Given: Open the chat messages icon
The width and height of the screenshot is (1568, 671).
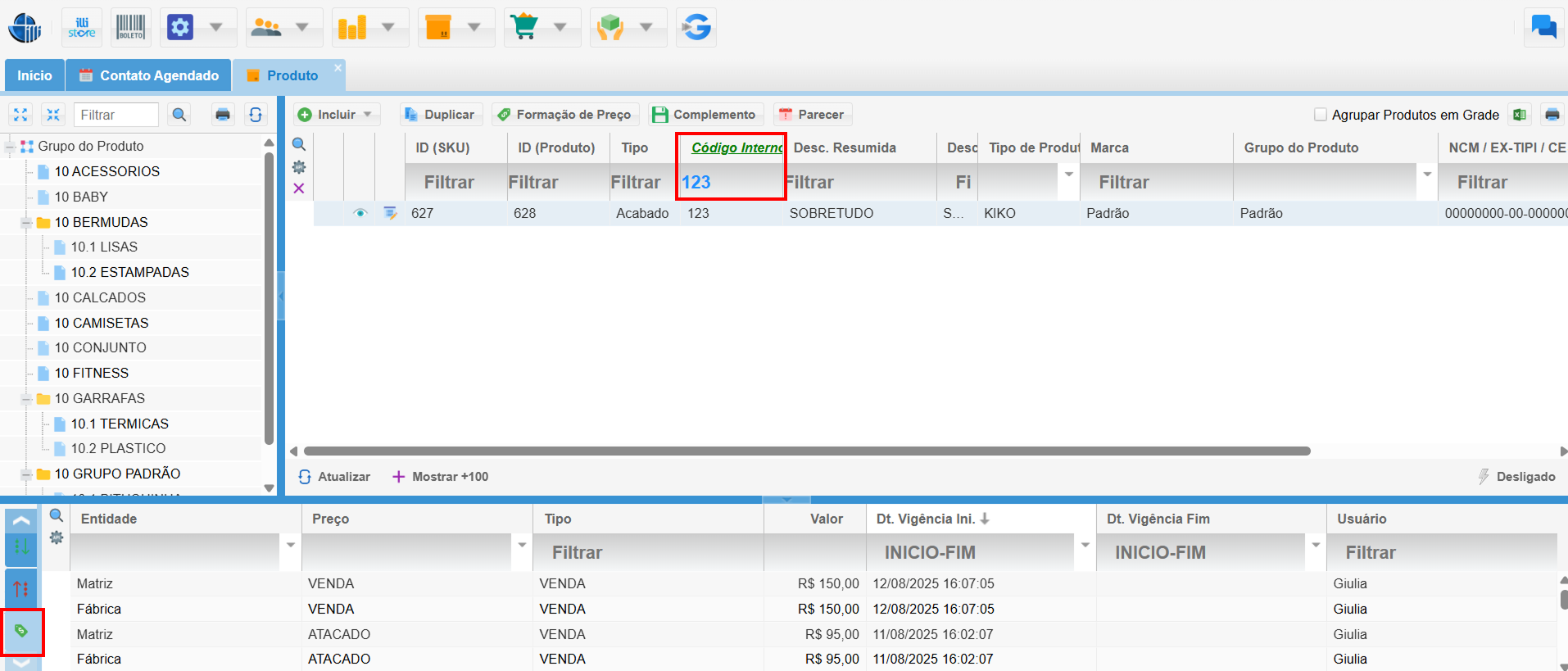Looking at the screenshot, I should (1543, 28).
